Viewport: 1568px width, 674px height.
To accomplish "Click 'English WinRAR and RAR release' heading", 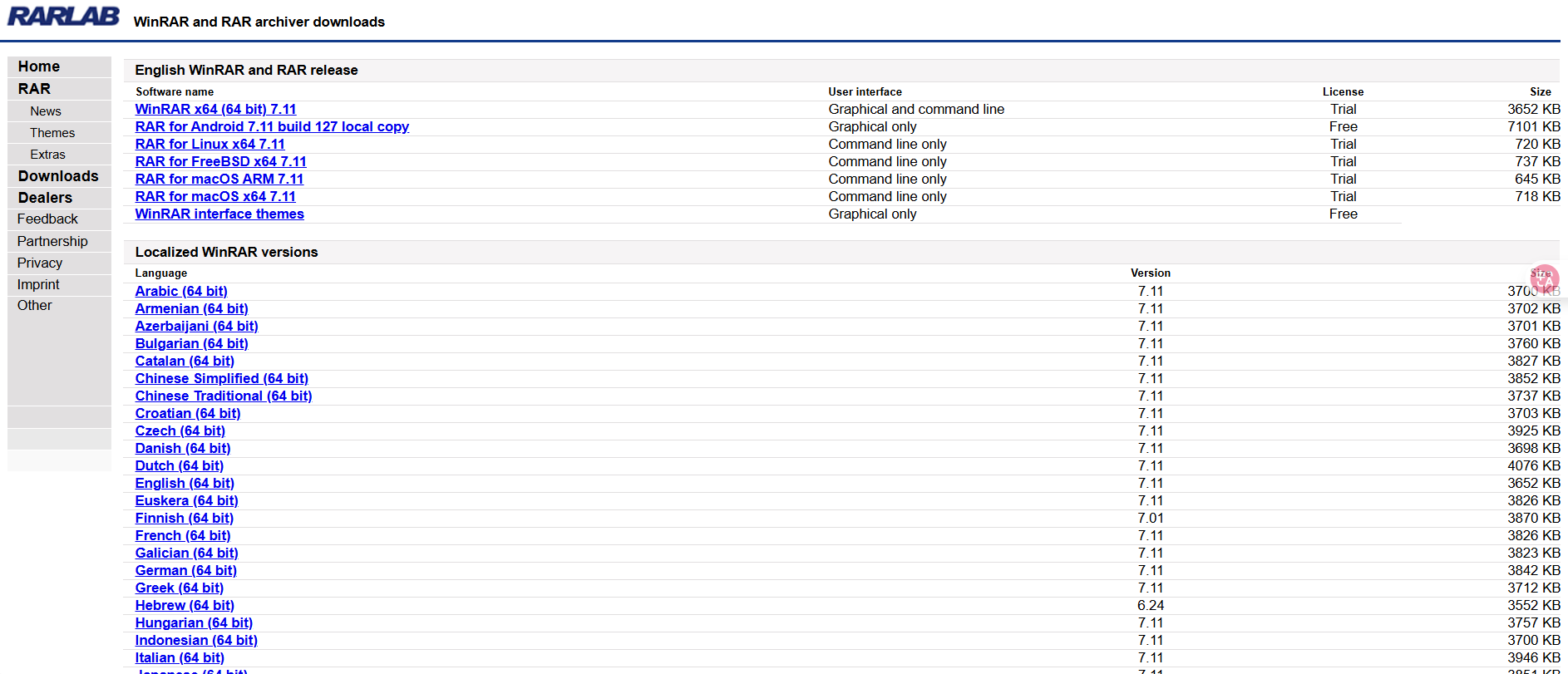I will [x=246, y=71].
